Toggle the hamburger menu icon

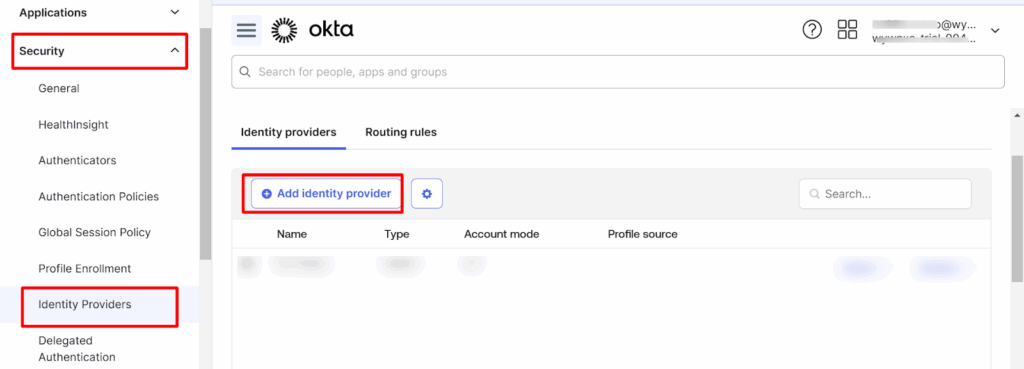246,30
